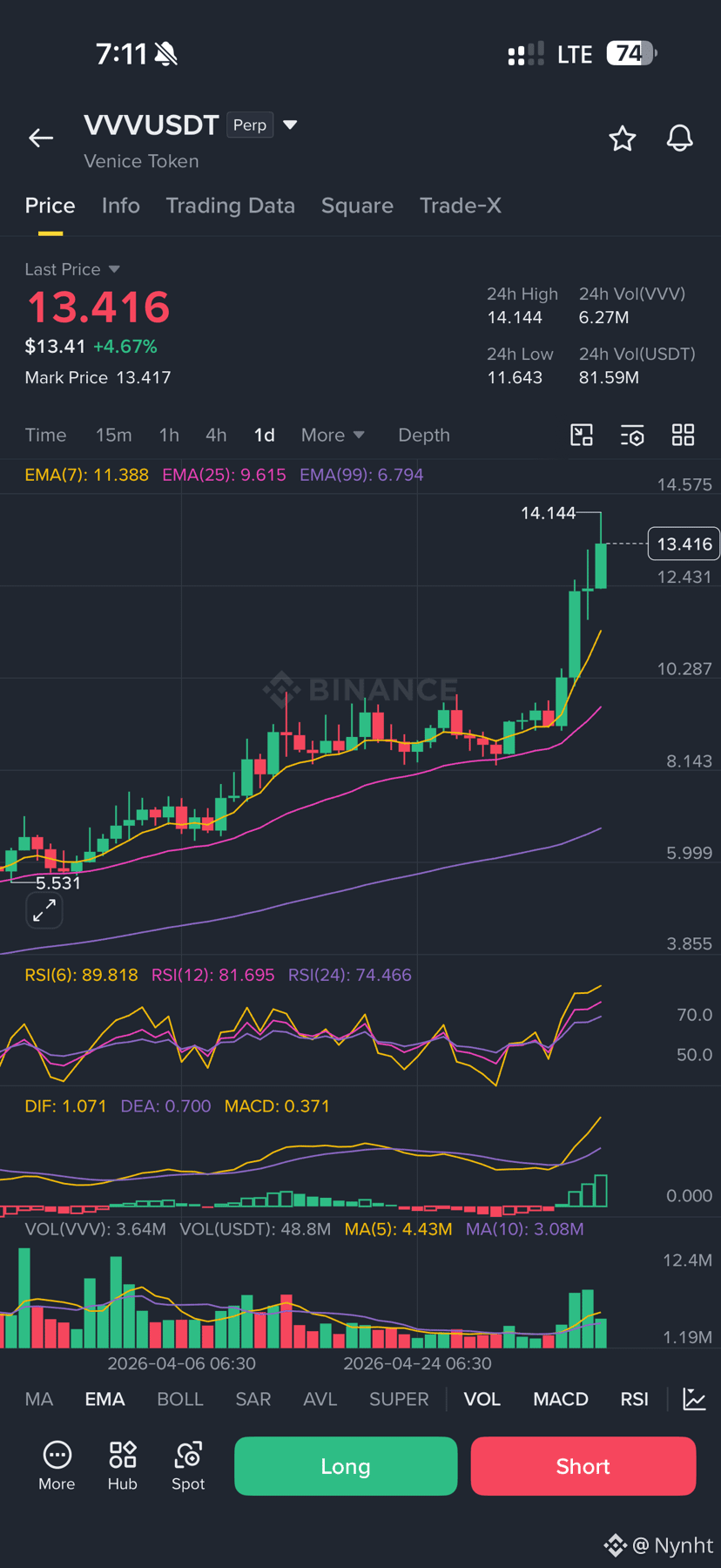Tap the 24h Low 11.643 value
Viewport: 721px width, 1568px height.
click(x=515, y=377)
